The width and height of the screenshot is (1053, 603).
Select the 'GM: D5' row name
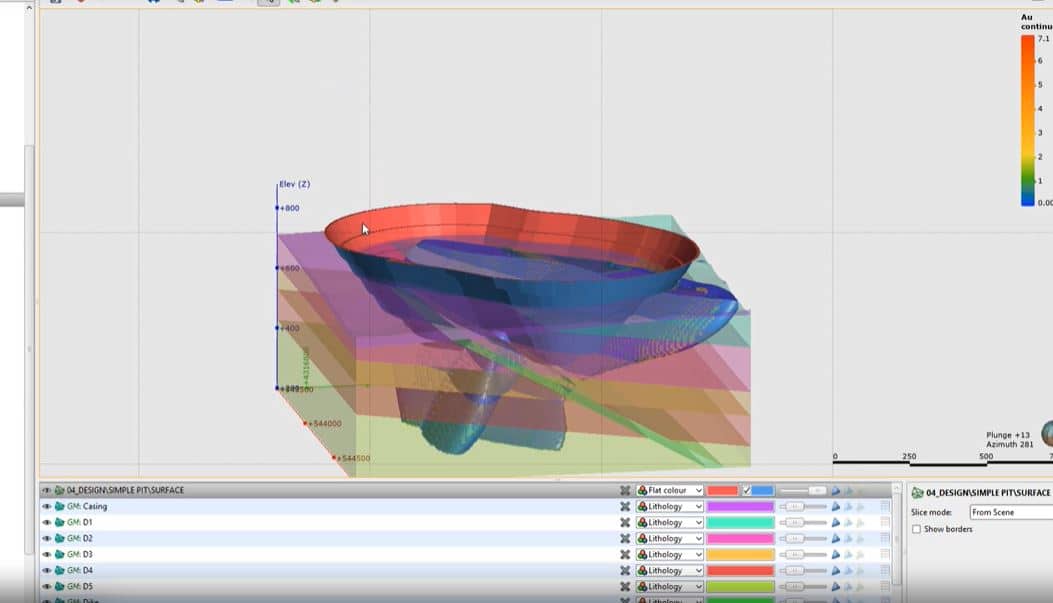tap(79, 587)
